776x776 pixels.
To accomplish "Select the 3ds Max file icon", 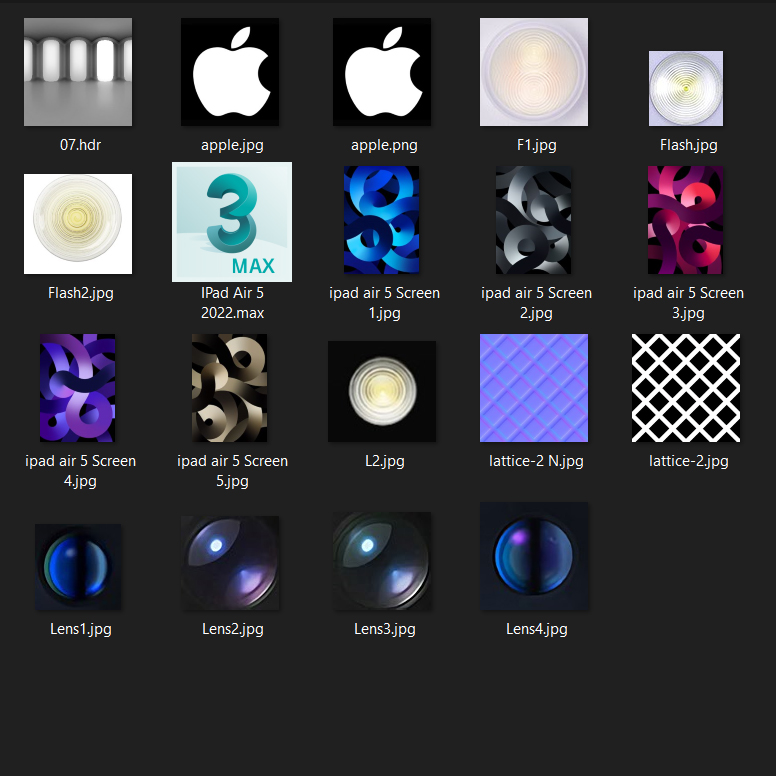I will coord(232,222).
